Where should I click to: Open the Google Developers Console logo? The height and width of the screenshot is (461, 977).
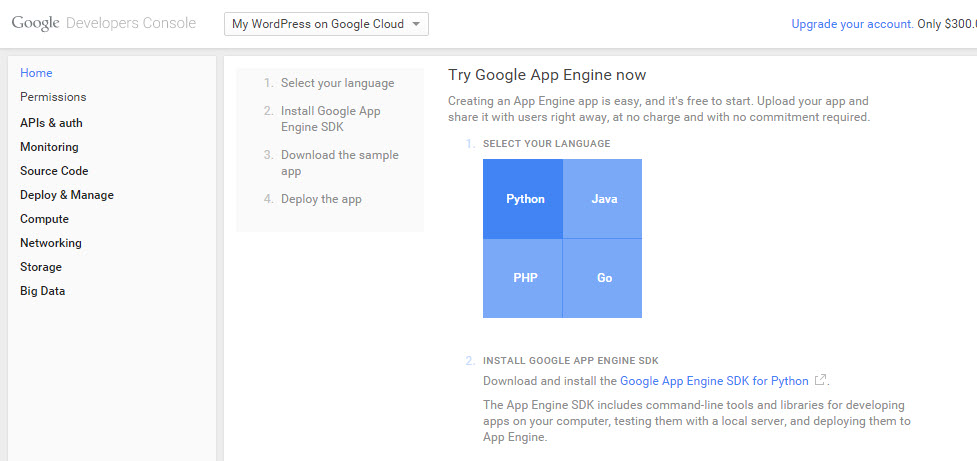click(104, 24)
